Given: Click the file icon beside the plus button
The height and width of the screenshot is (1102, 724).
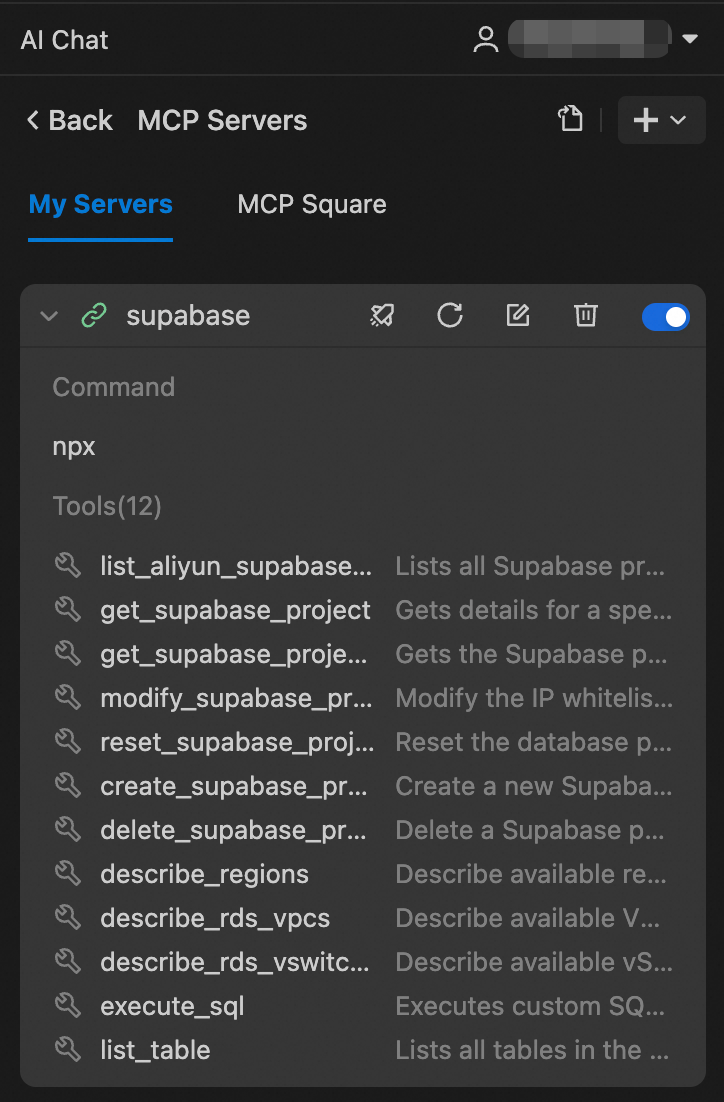Looking at the screenshot, I should 570,120.
